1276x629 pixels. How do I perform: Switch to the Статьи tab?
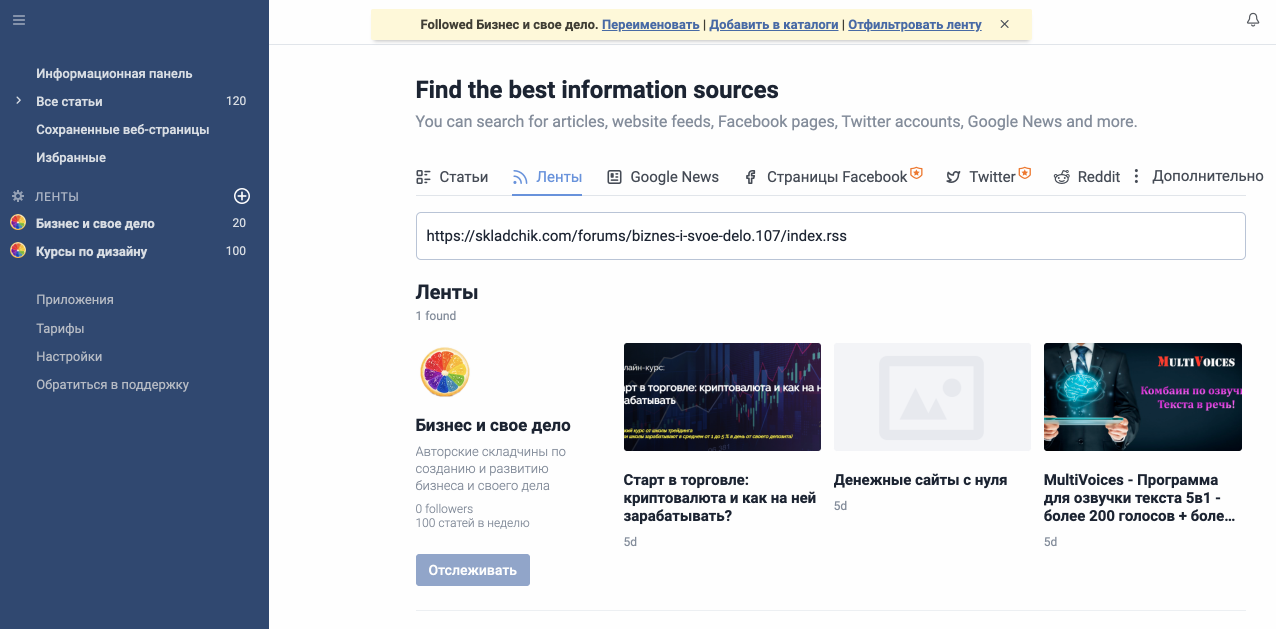click(452, 177)
